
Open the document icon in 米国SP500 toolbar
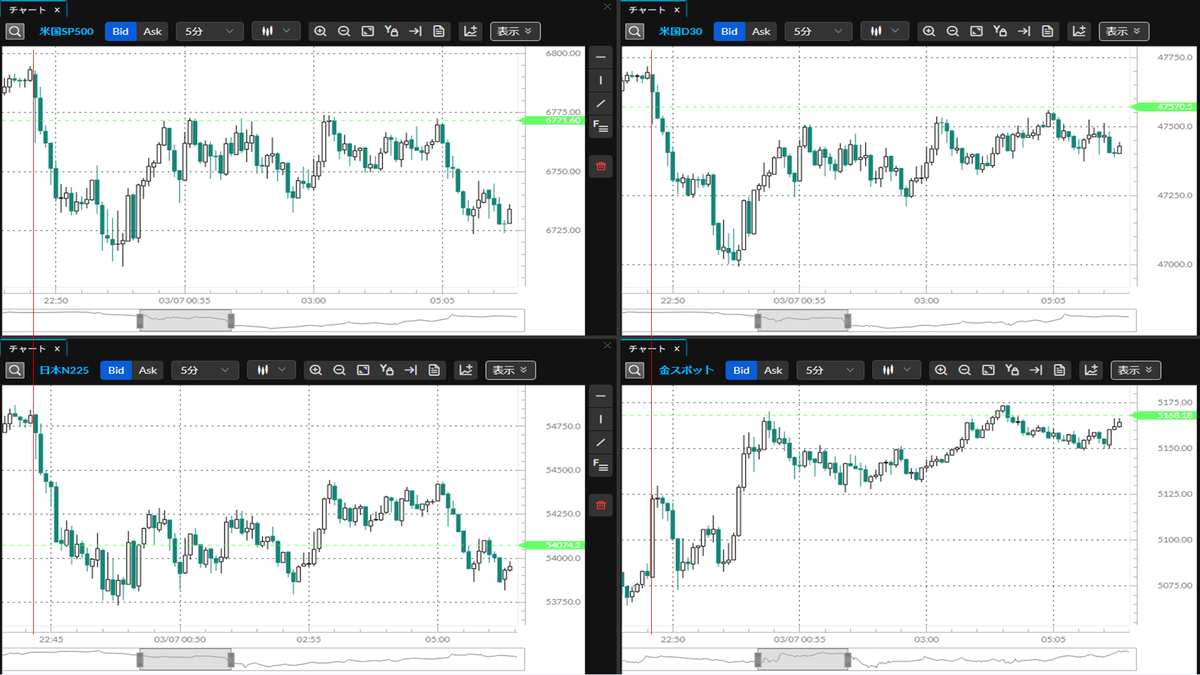point(439,31)
